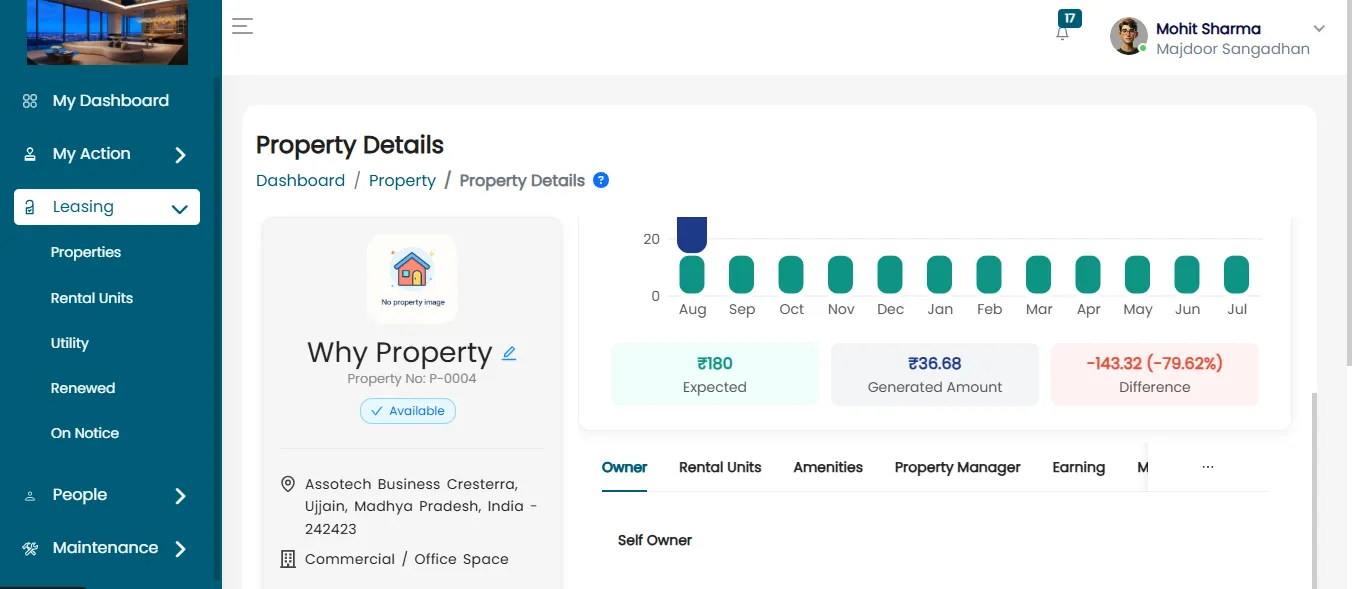Click the edit pencil next to Why Property
1352x589 pixels.
[x=509, y=353]
